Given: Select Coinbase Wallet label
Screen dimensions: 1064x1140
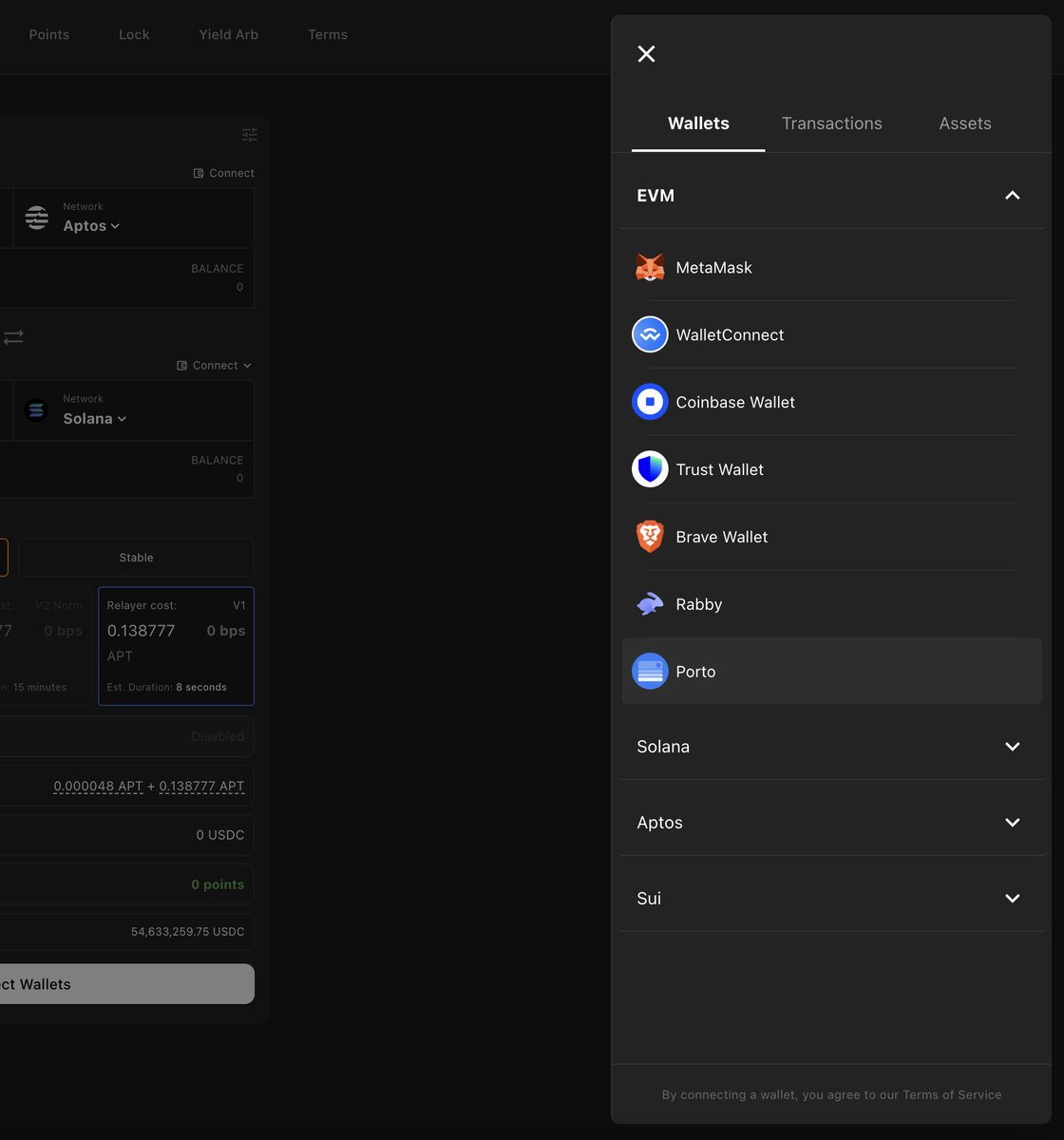Looking at the screenshot, I should (735, 403).
